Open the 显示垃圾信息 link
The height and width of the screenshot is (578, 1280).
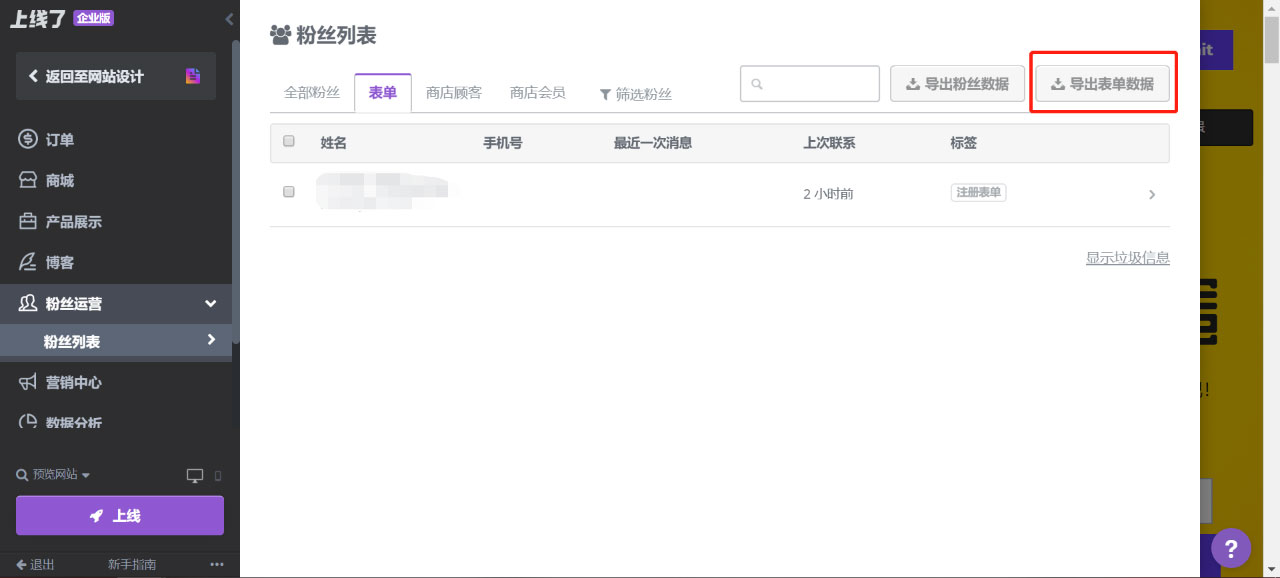[1127, 257]
